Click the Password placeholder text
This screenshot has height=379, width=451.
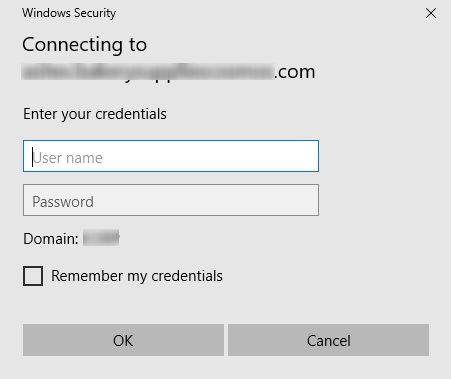(x=63, y=202)
